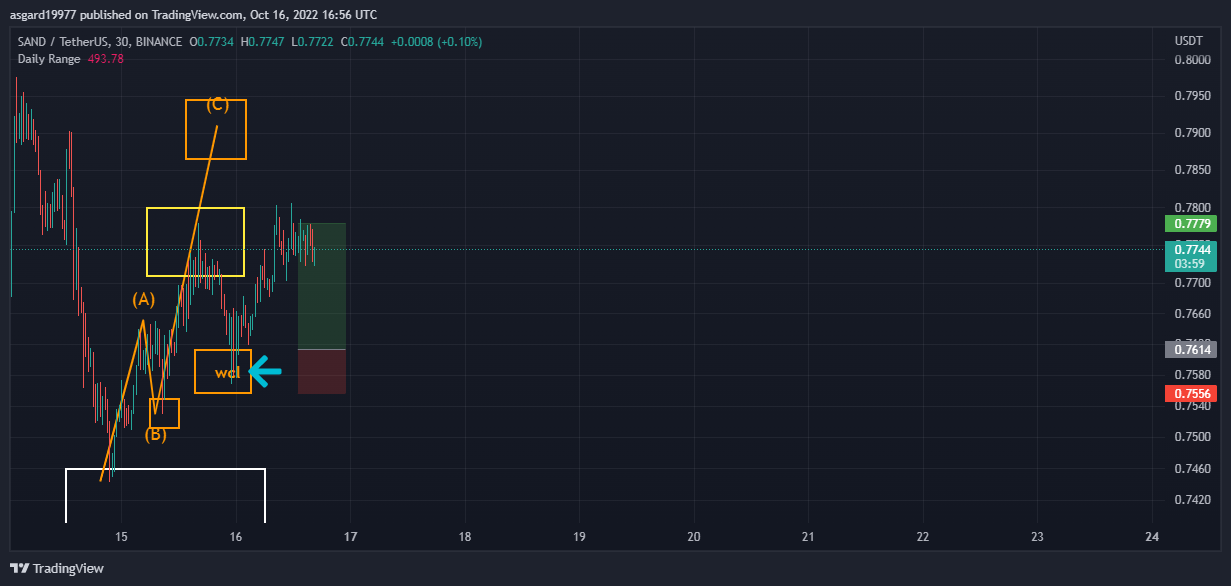
Task: Click the 0.7540 price axis label
Action: [x=1192, y=406]
